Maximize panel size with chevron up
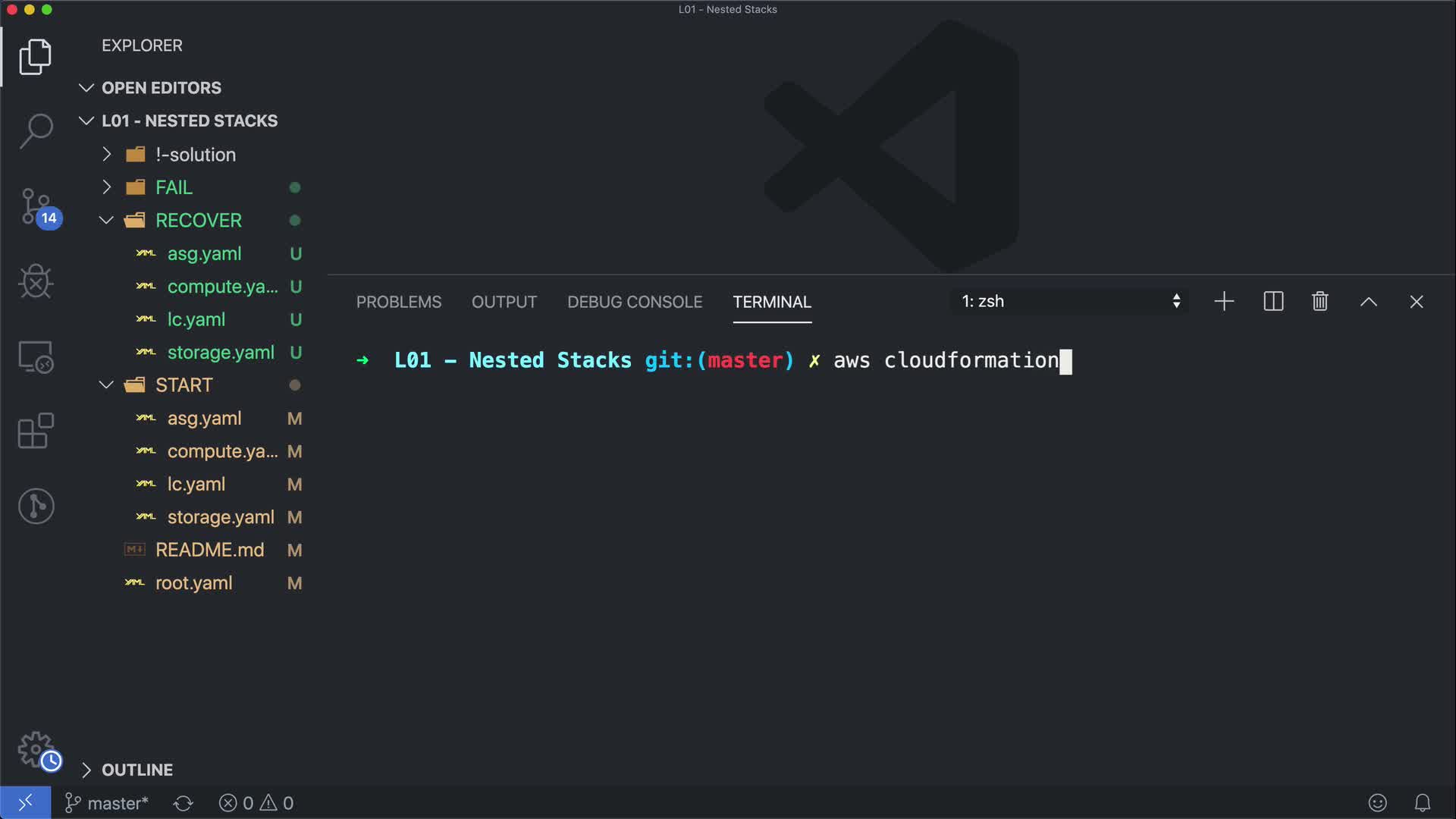The width and height of the screenshot is (1456, 819). (1368, 302)
